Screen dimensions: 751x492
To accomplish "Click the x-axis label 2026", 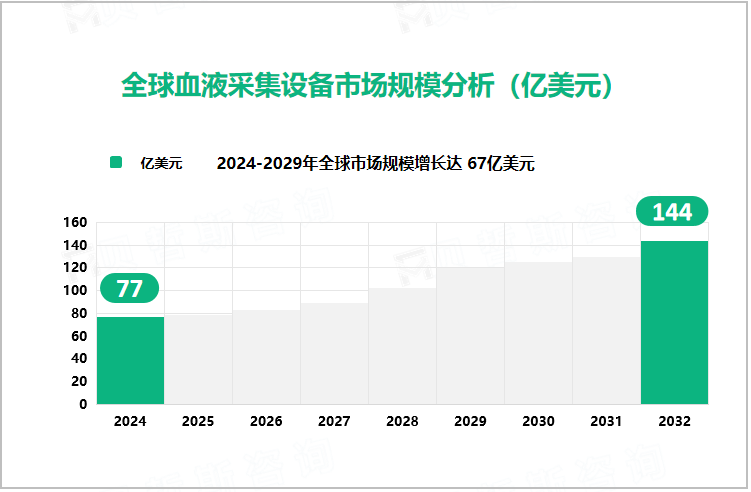I will coord(266,421).
